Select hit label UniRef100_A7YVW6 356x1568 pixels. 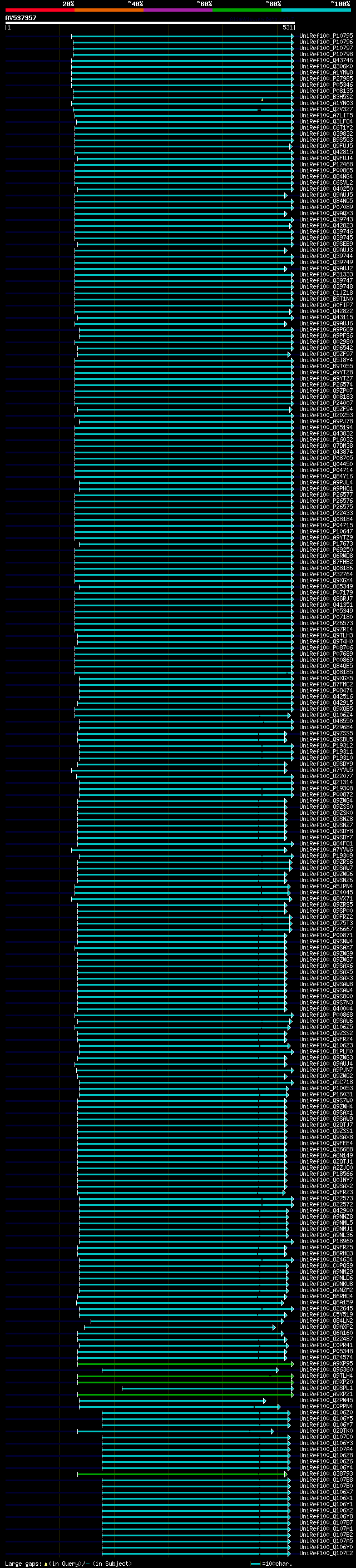[326, 849]
